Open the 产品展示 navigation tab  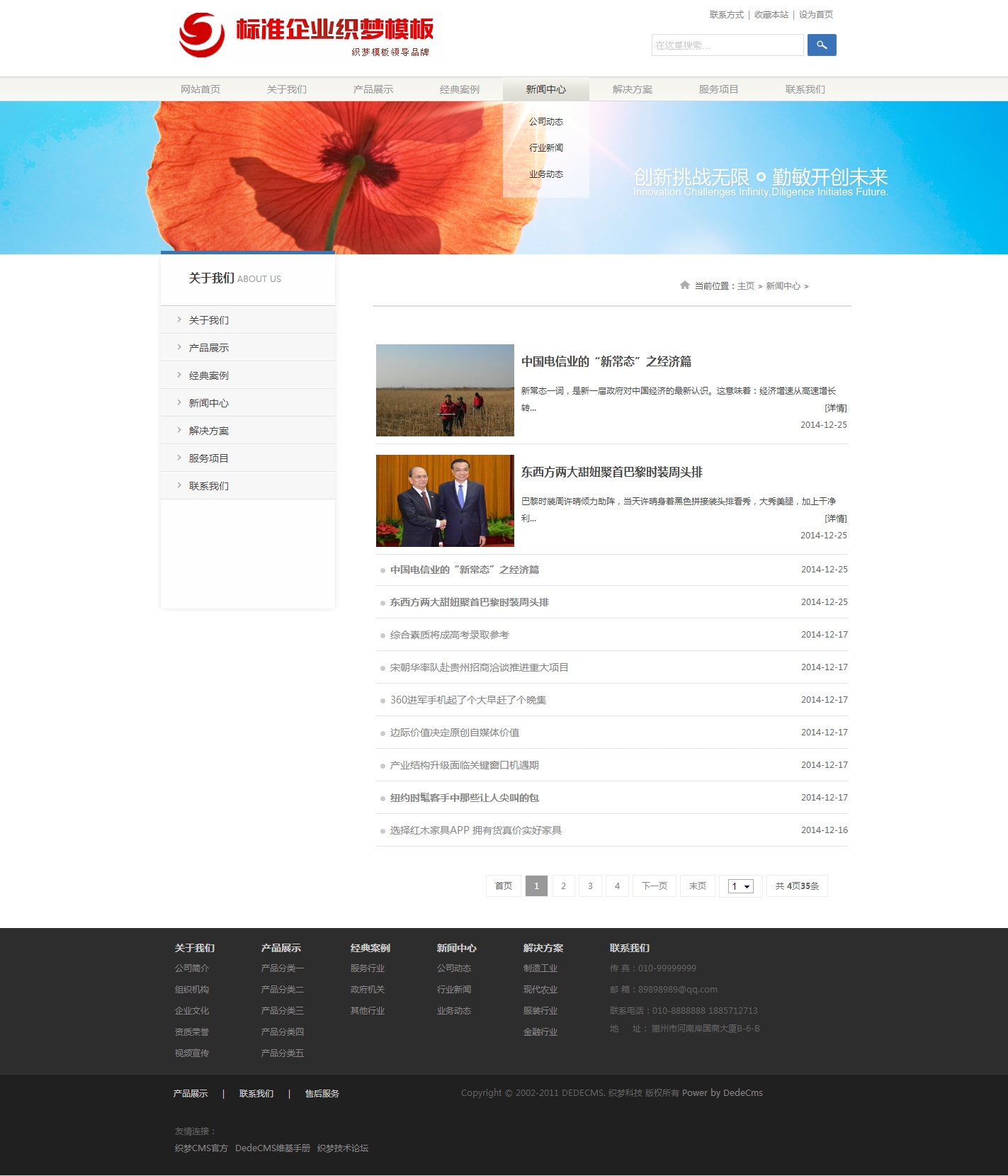click(373, 89)
